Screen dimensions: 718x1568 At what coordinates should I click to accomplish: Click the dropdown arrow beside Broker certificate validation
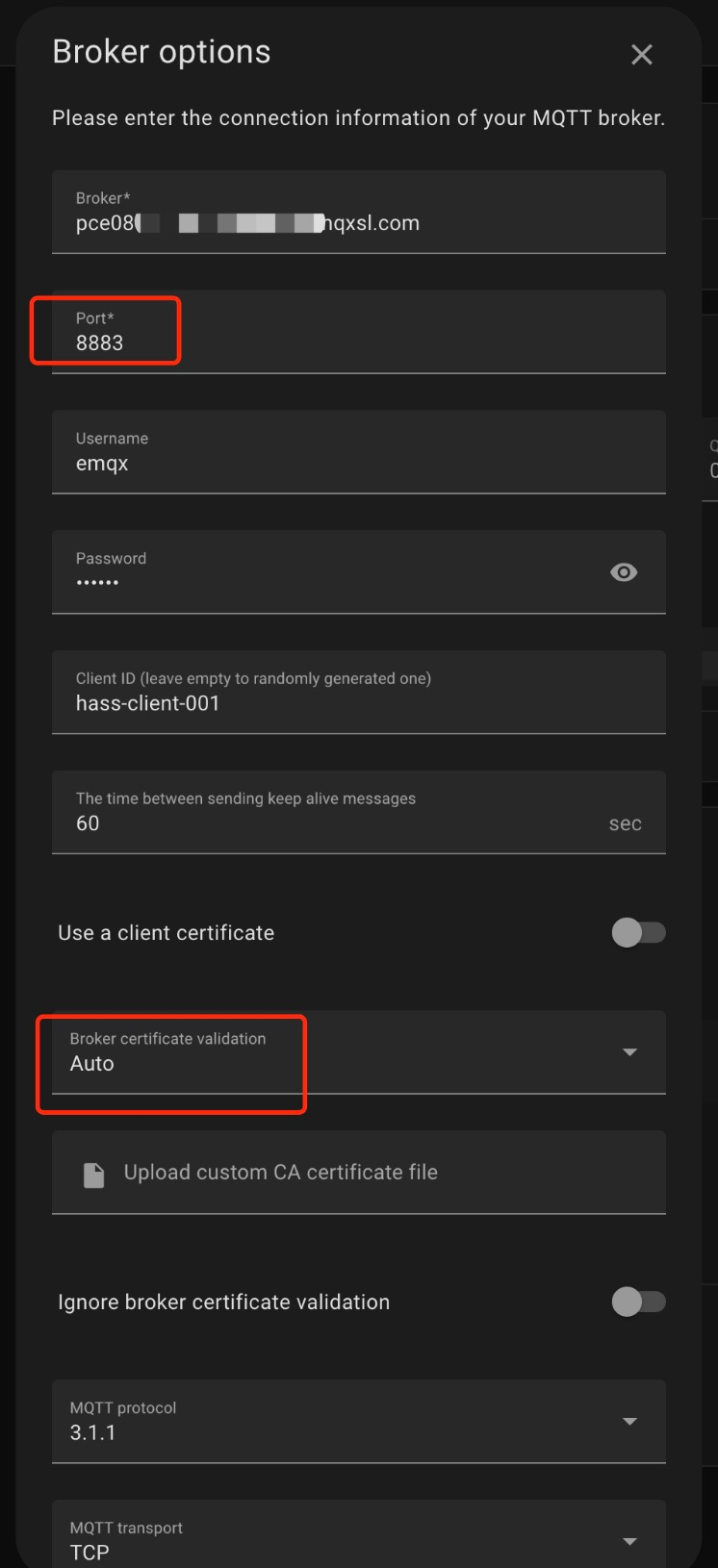tap(629, 1052)
